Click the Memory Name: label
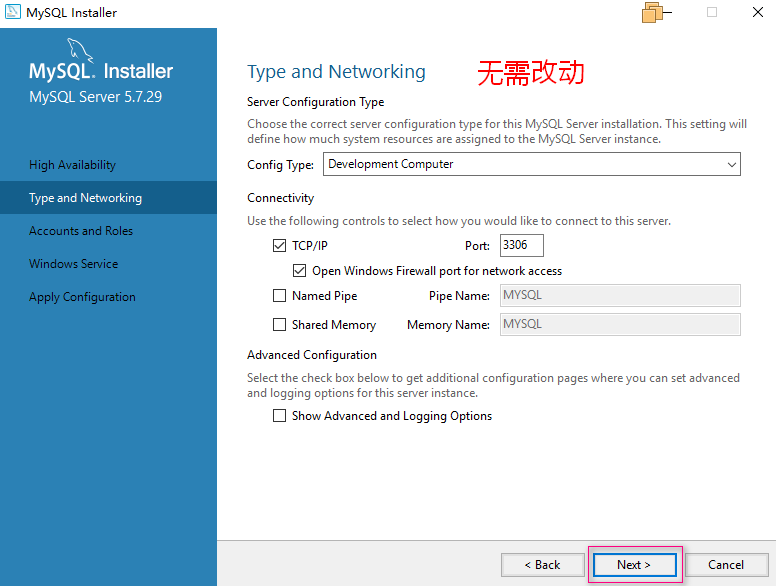Viewport: 776px width, 586px height. point(448,325)
